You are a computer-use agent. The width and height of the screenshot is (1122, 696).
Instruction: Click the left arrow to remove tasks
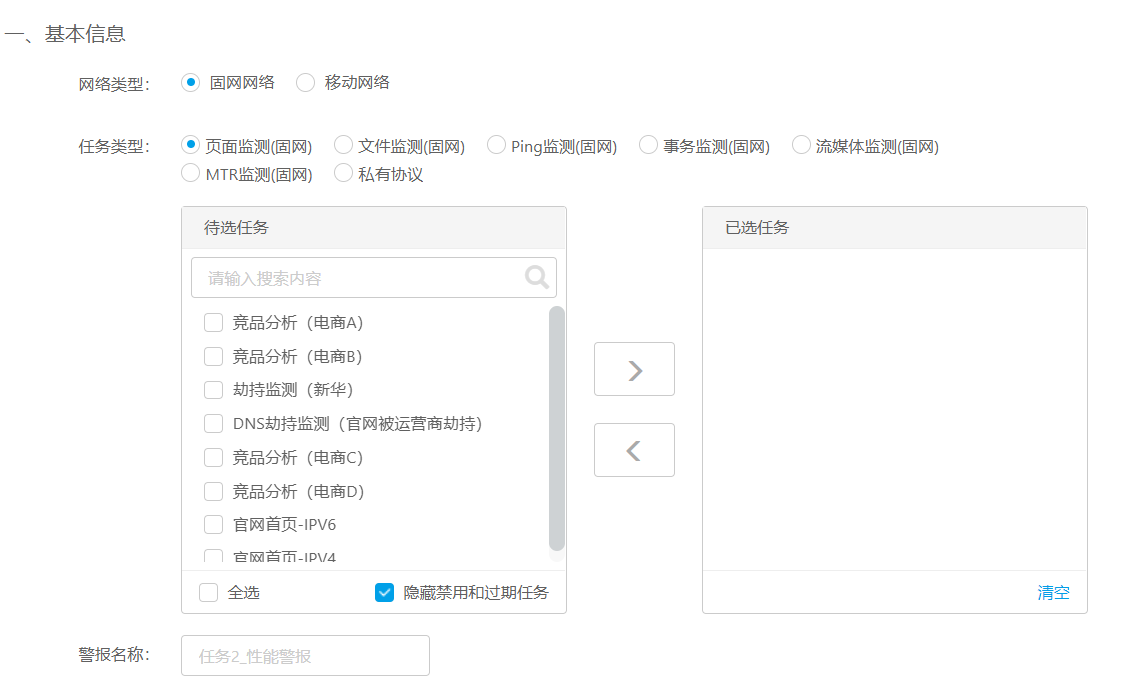tap(634, 450)
